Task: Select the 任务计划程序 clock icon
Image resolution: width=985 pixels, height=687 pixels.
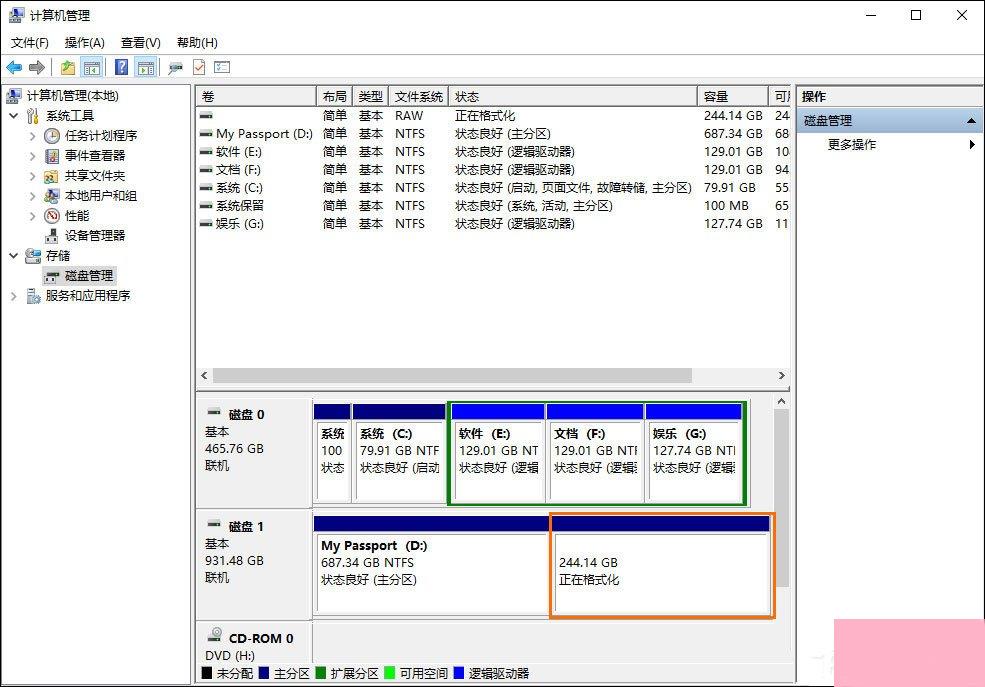Action: click(x=52, y=136)
